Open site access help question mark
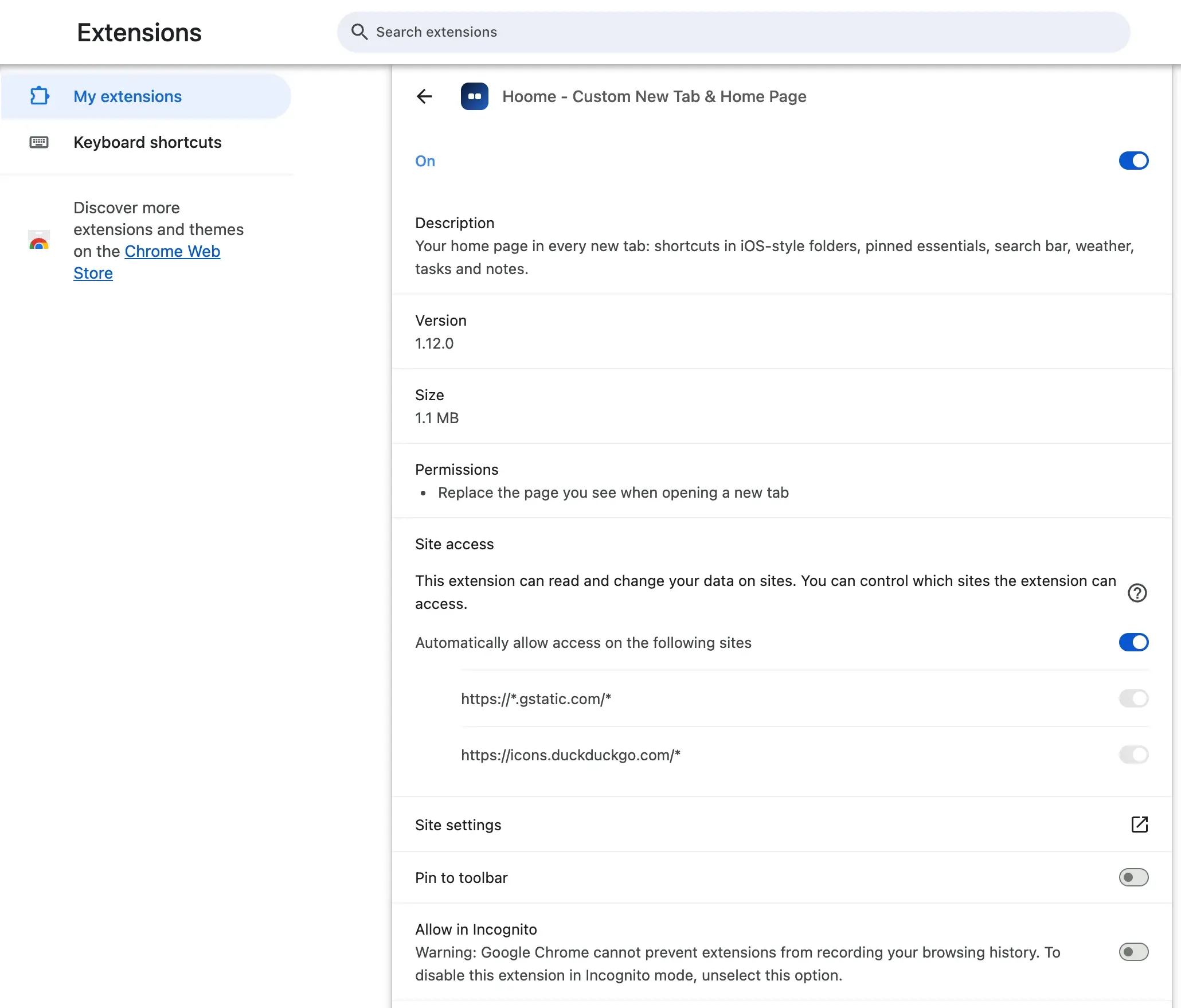Viewport: 1181px width, 1008px height. pyautogui.click(x=1137, y=592)
